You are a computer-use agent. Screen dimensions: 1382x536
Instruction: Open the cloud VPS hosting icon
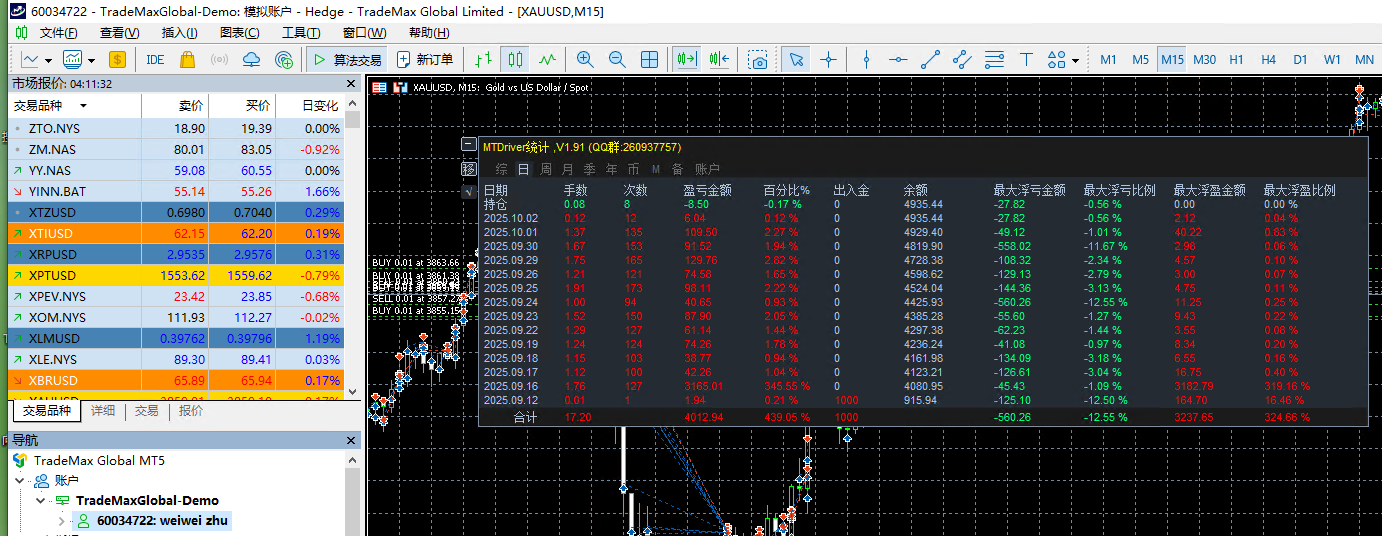(252, 60)
